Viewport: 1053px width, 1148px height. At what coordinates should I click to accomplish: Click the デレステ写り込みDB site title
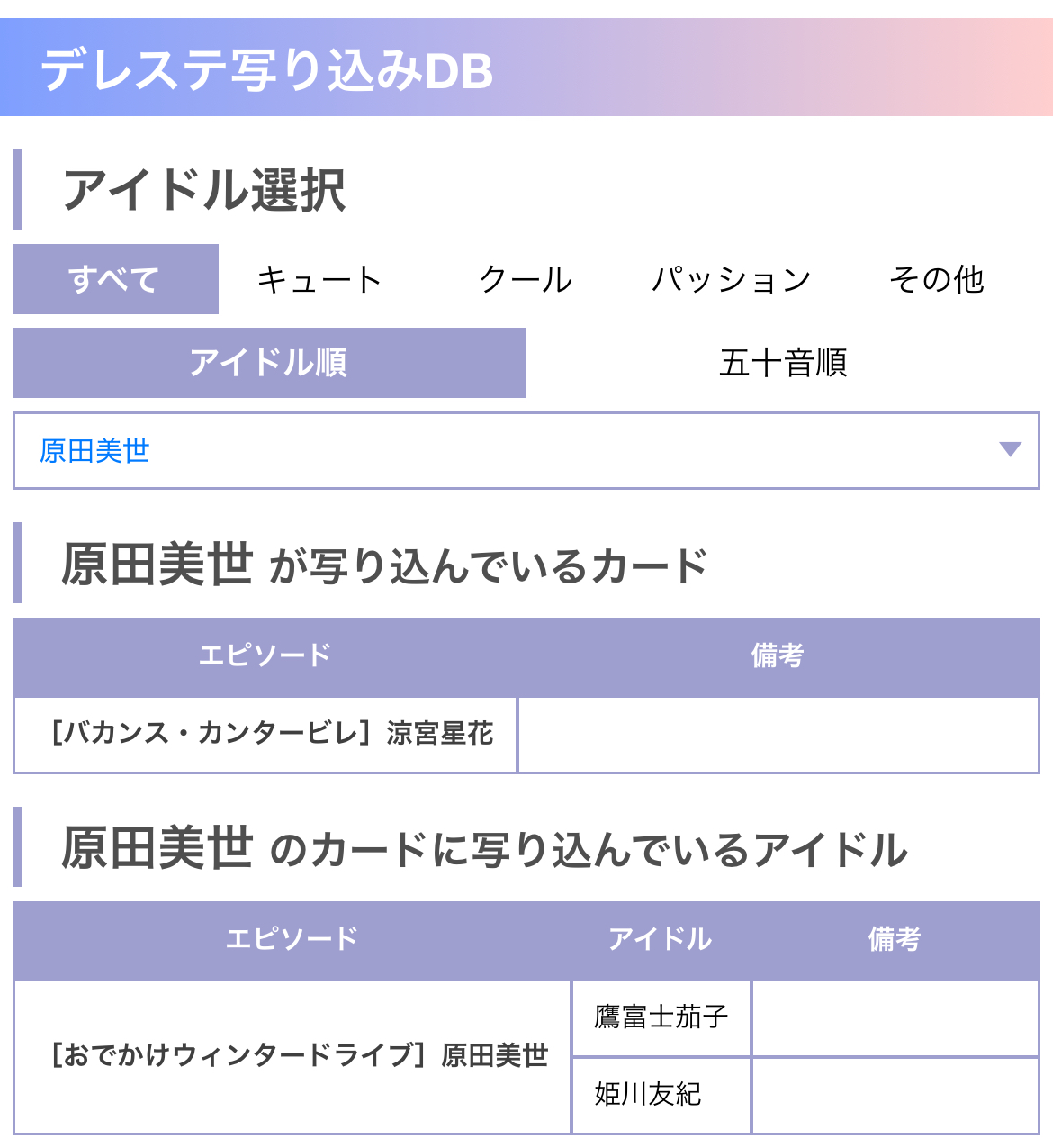(x=267, y=70)
